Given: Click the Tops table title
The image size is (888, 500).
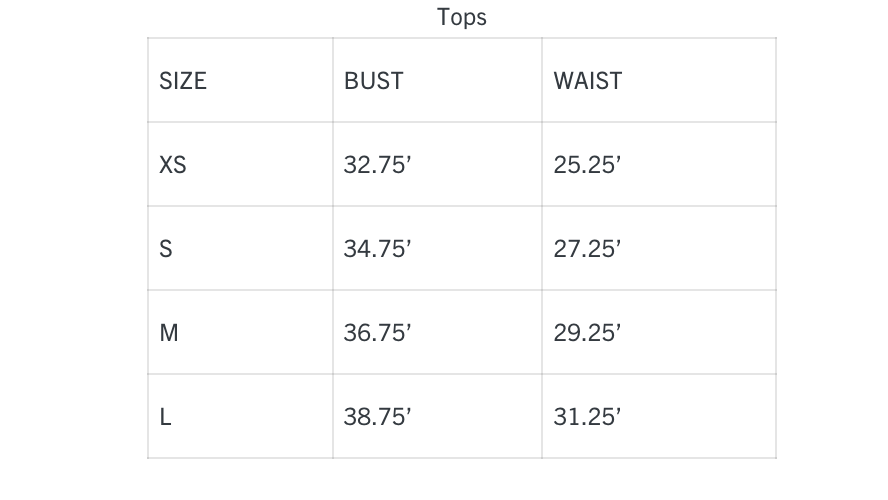Looking at the screenshot, I should coord(462,18).
